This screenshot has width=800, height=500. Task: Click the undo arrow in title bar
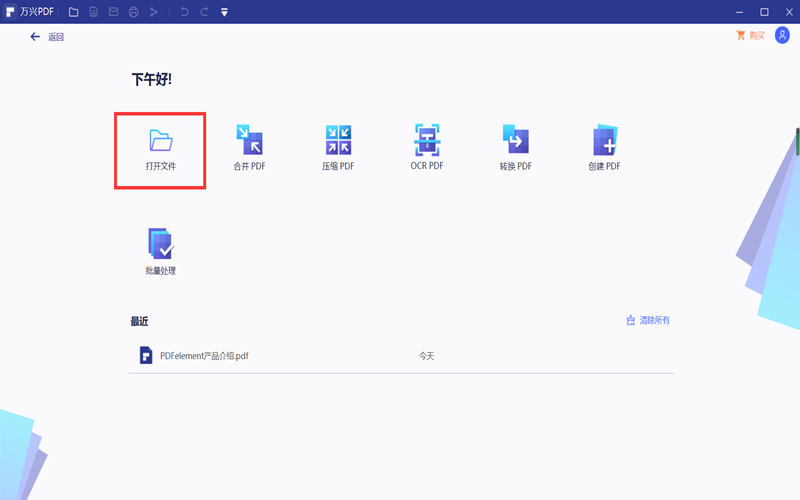coord(184,12)
